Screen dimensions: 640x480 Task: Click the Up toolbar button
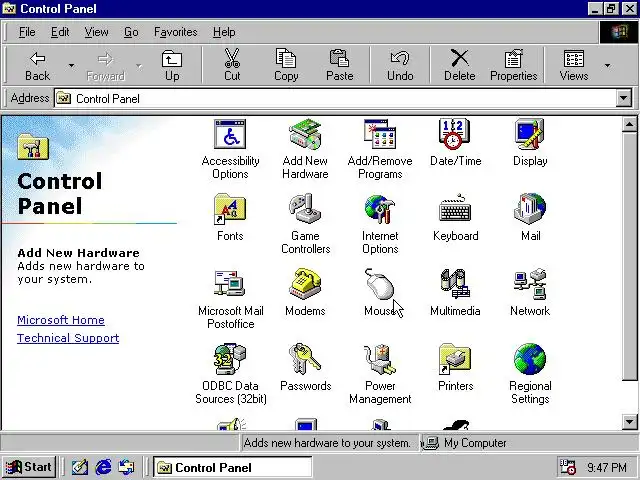click(x=172, y=65)
